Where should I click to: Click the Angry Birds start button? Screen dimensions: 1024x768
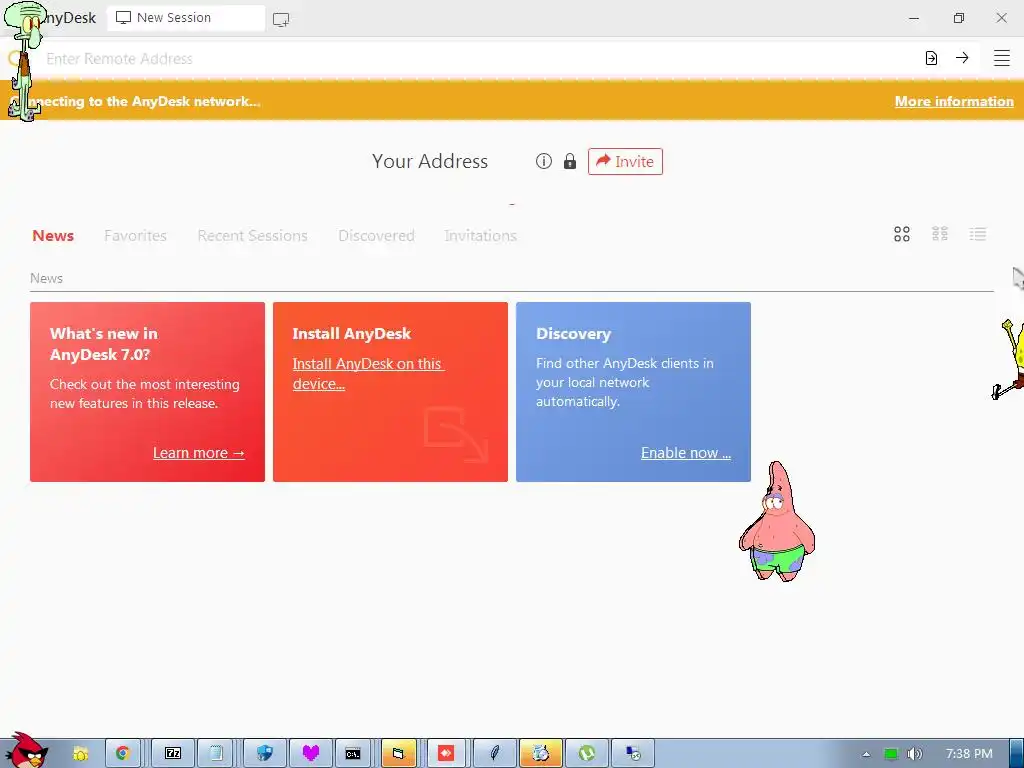point(26,751)
